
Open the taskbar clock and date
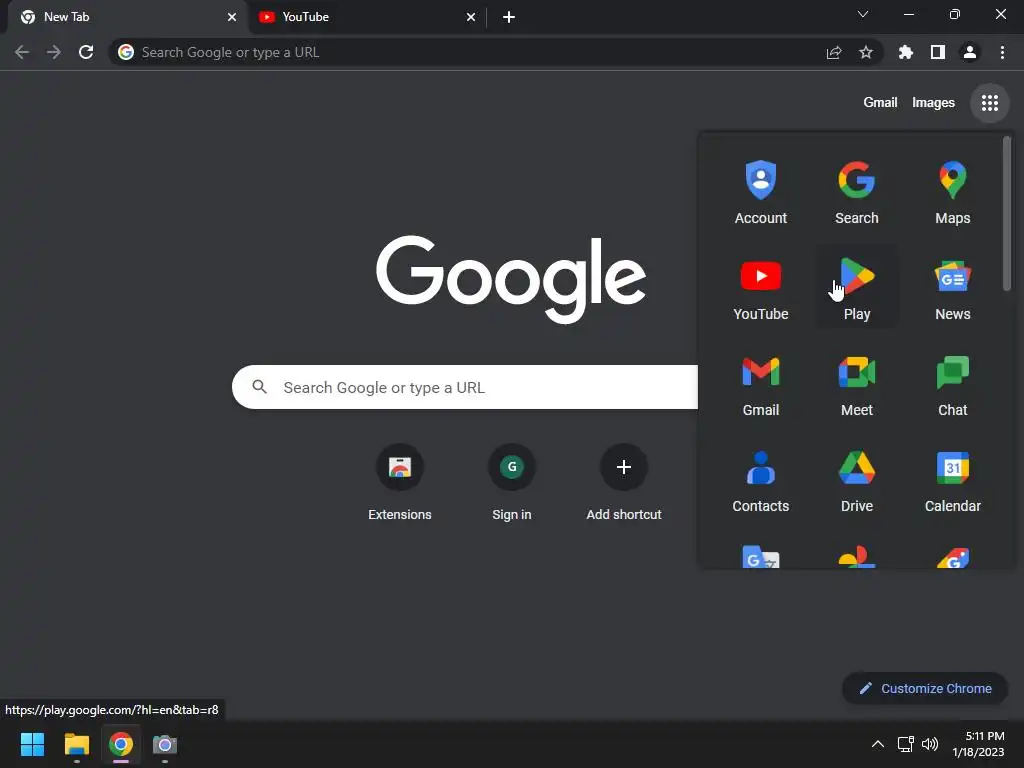pyautogui.click(x=979, y=744)
